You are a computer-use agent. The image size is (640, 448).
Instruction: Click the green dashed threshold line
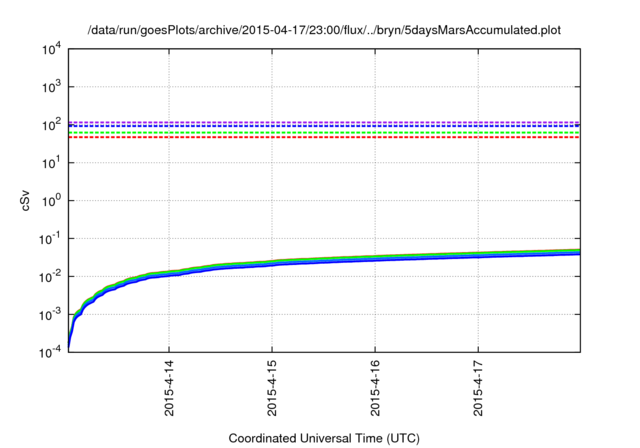click(x=324, y=133)
